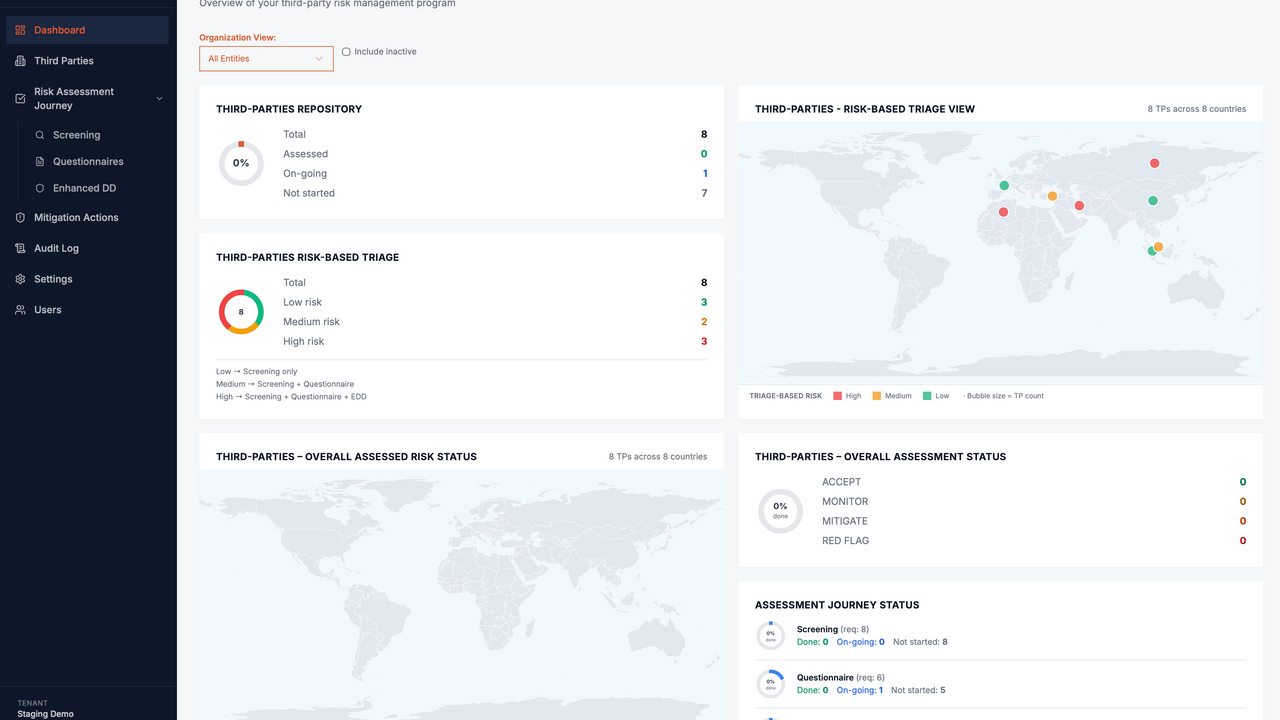This screenshot has width=1280, height=720.
Task: Click the Questionnaires document icon
Action: coord(40,162)
